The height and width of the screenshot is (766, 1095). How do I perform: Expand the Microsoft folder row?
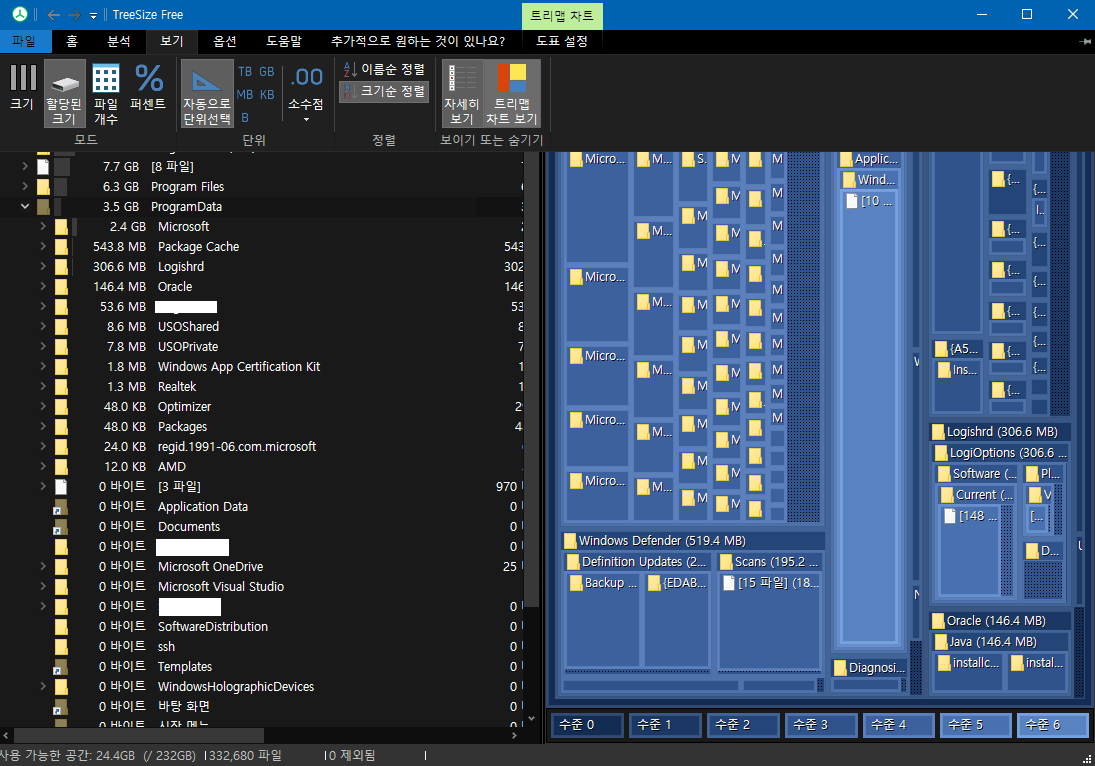pyautogui.click(x=43, y=226)
